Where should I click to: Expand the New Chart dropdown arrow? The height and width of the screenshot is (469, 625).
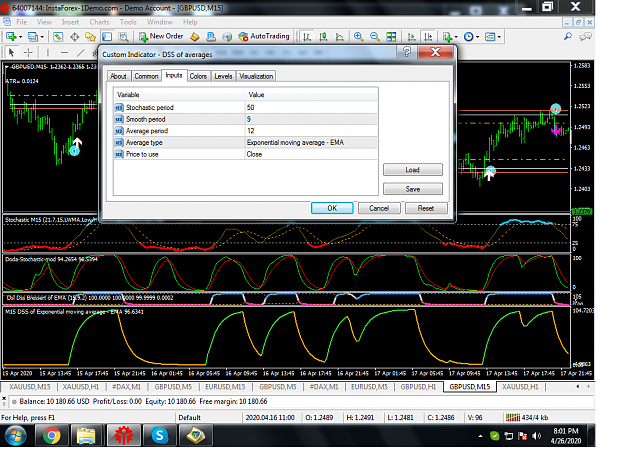click(20, 37)
